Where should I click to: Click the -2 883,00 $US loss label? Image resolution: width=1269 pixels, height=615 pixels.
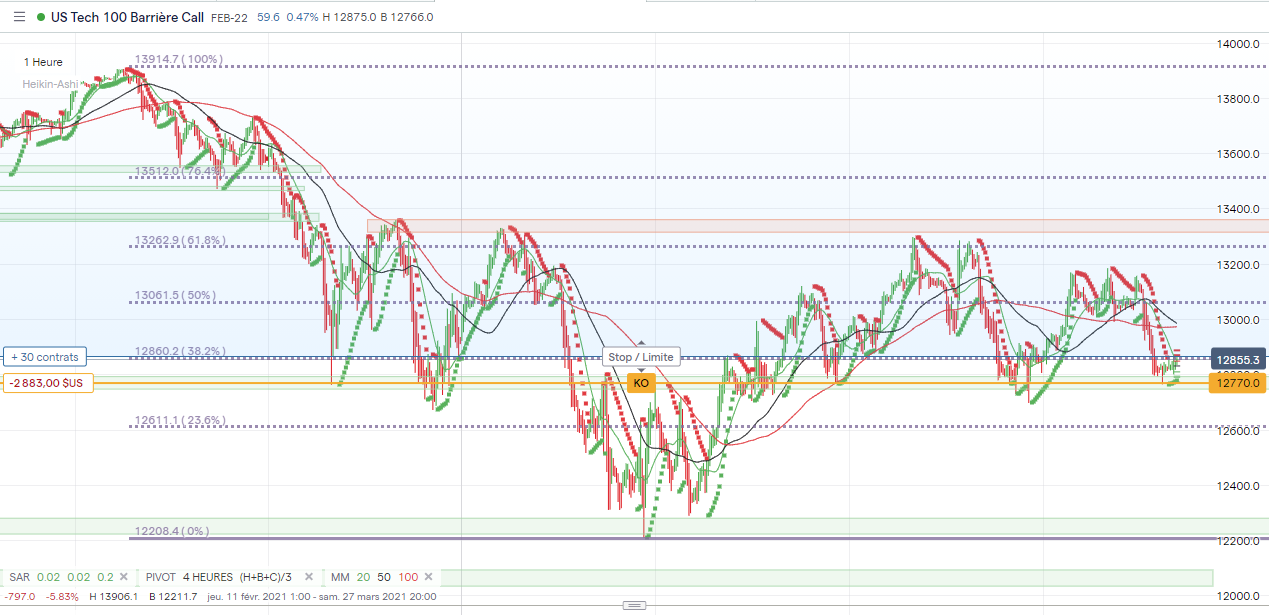click(x=48, y=383)
